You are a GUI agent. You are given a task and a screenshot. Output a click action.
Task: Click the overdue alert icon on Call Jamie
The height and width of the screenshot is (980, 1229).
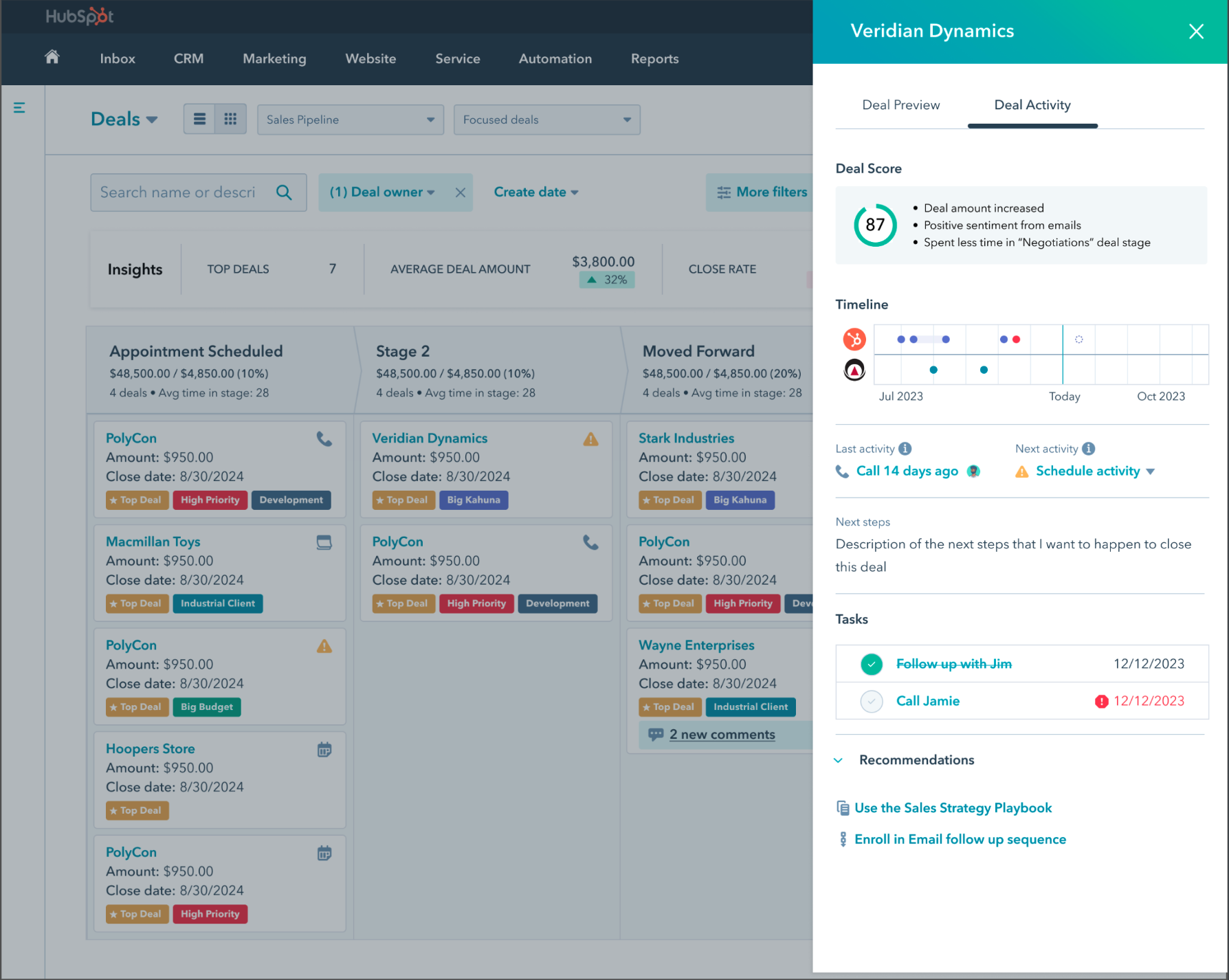pyautogui.click(x=1101, y=702)
